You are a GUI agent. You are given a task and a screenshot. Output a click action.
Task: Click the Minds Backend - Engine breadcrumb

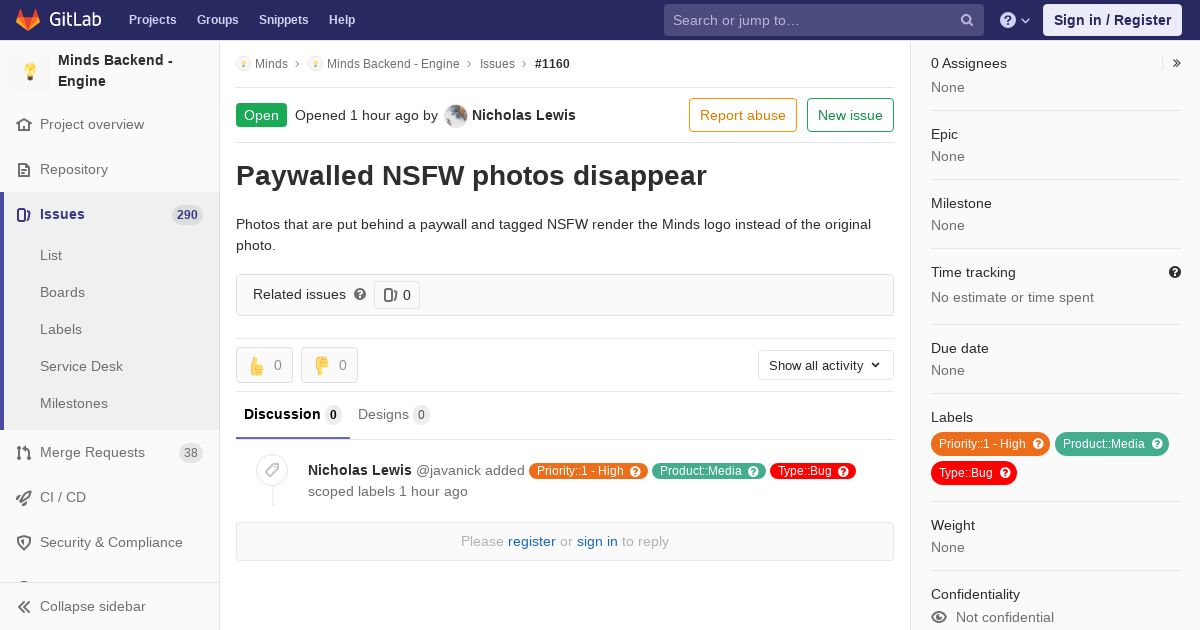pyautogui.click(x=393, y=64)
